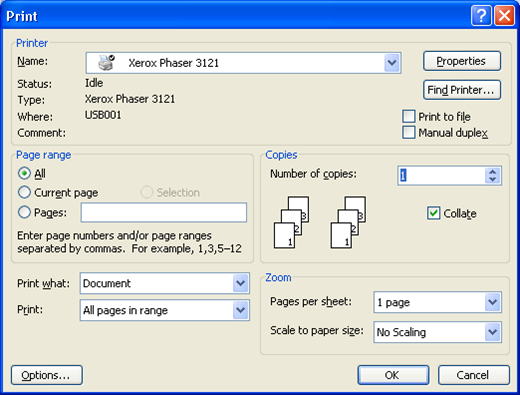Close the Print dialog with X
The height and width of the screenshot is (395, 520).
tap(504, 16)
